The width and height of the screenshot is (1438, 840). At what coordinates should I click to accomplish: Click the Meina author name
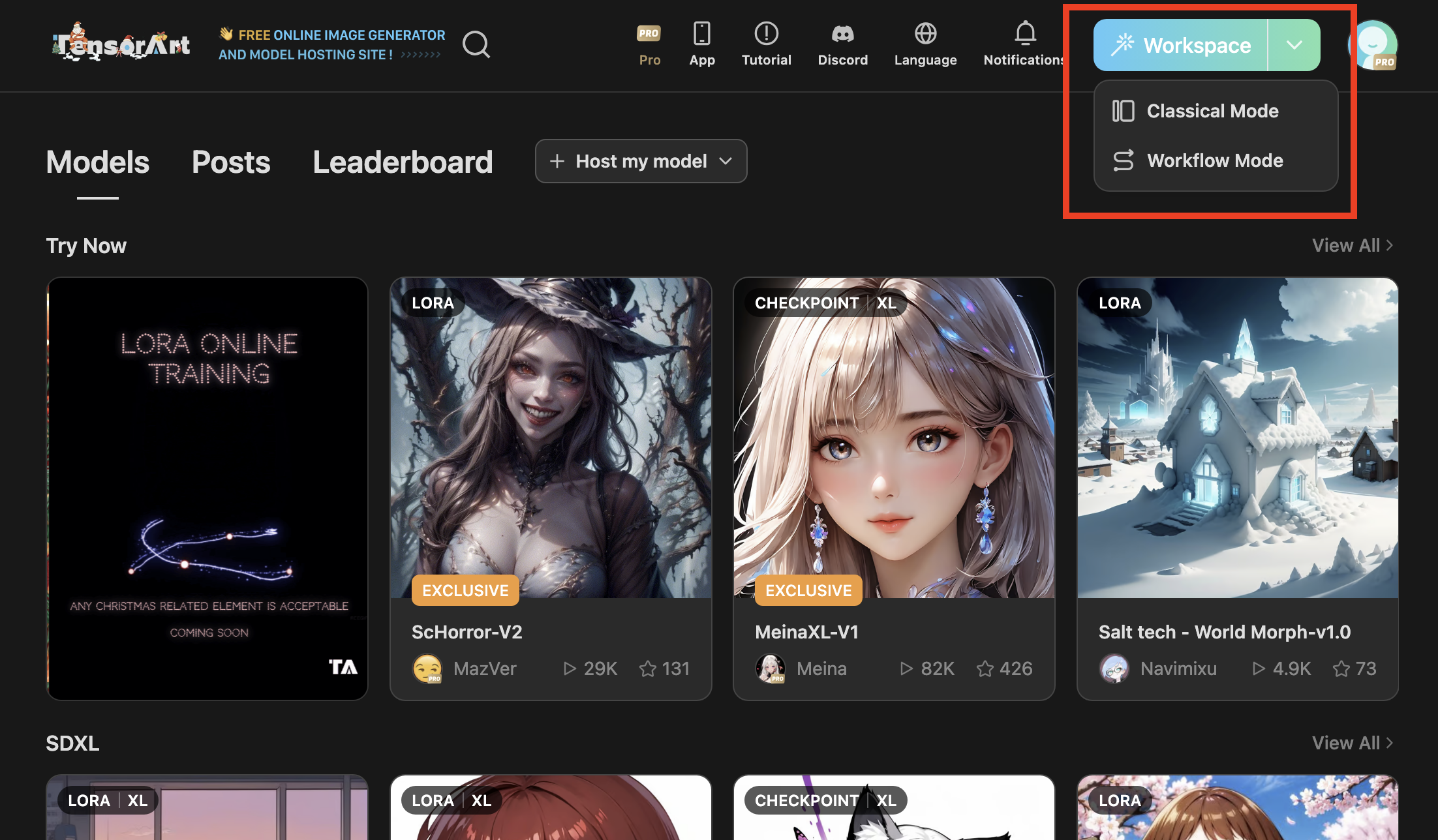click(x=821, y=668)
